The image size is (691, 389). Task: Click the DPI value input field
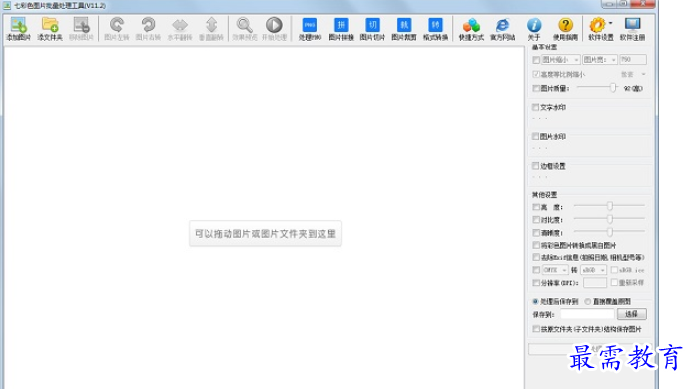(x=595, y=282)
